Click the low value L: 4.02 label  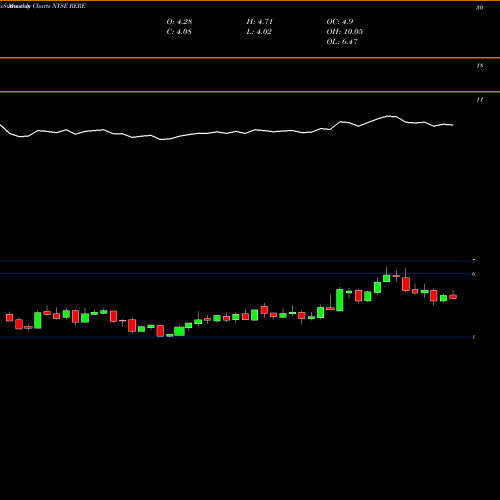click(x=259, y=32)
